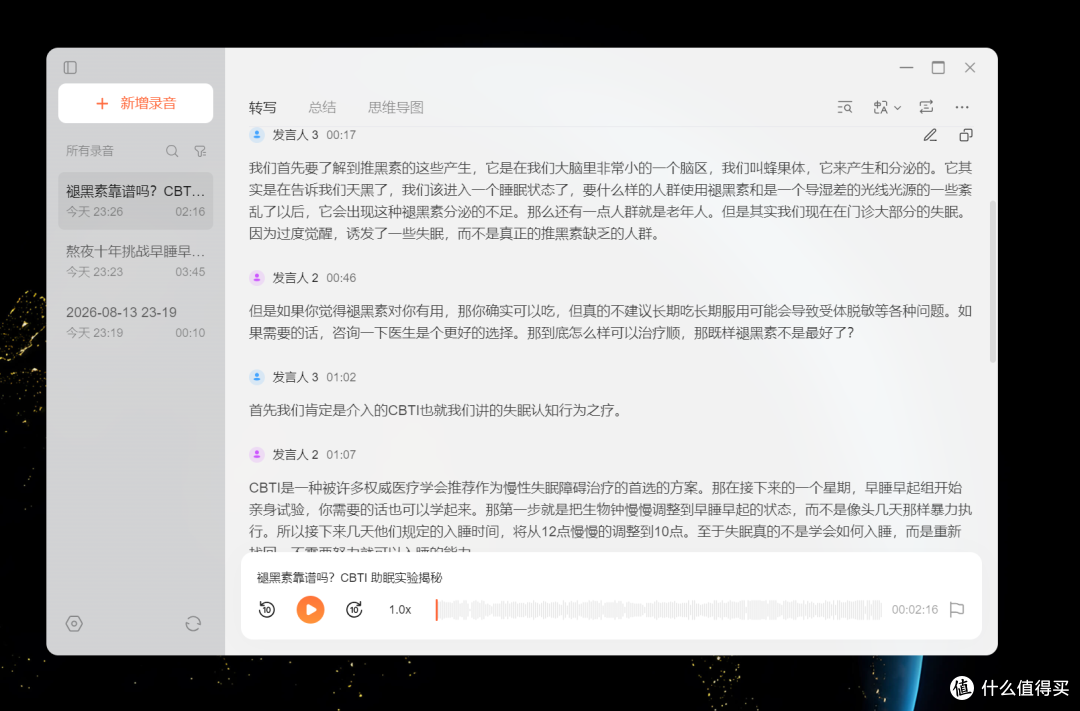Click the sync refresh icon in sidebar
1080x711 pixels.
pos(194,624)
